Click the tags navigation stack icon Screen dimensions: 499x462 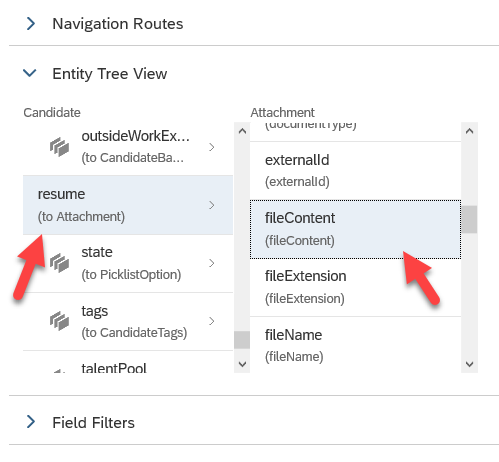pyautogui.click(x=59, y=321)
